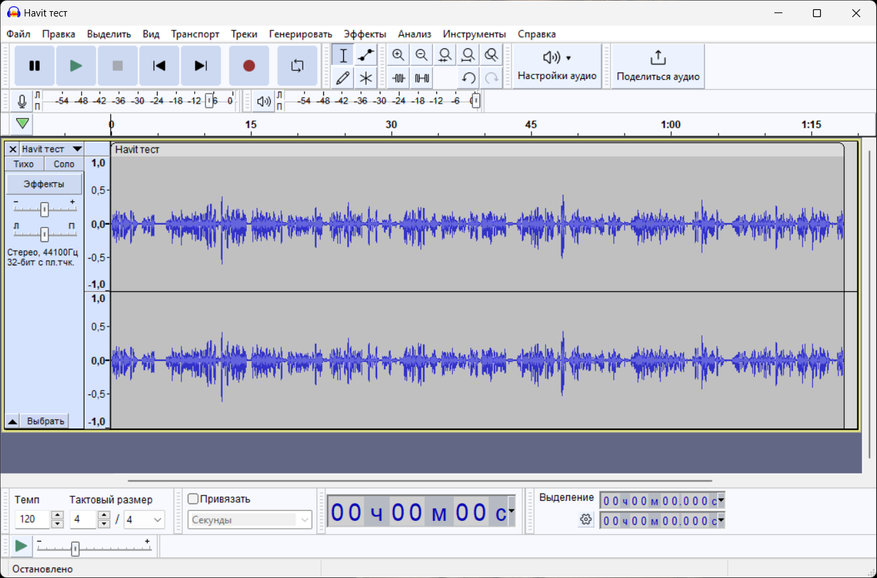Click the track gain slider
877x578 pixels.
tap(44, 209)
